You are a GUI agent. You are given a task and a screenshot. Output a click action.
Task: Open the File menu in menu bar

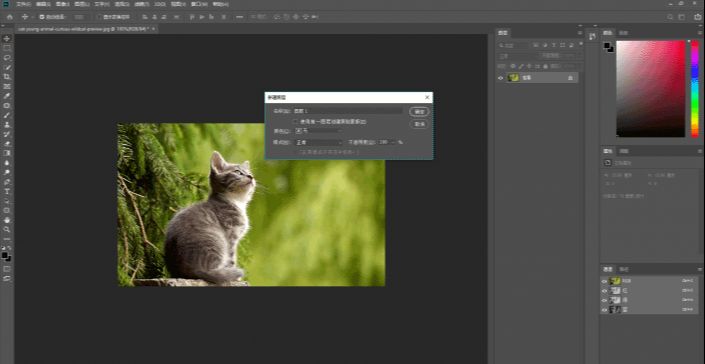[22, 4]
